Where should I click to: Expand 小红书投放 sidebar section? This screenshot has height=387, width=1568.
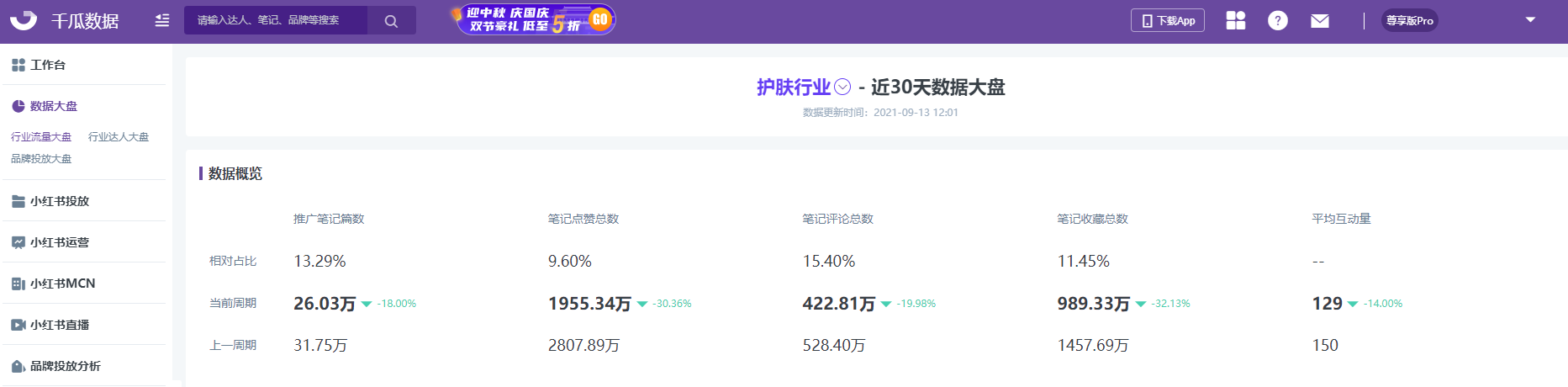tap(59, 201)
